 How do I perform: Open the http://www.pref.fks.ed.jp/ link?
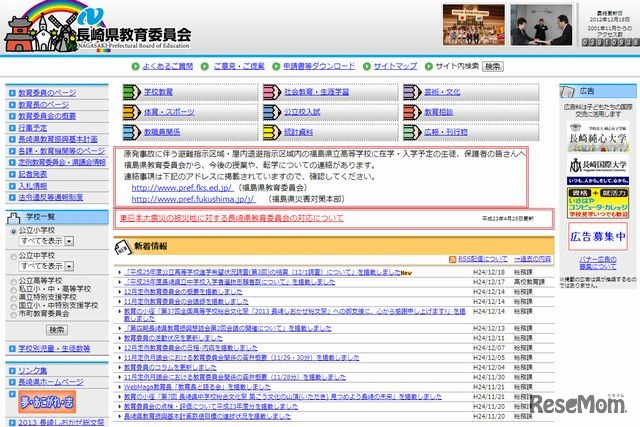click(x=182, y=188)
